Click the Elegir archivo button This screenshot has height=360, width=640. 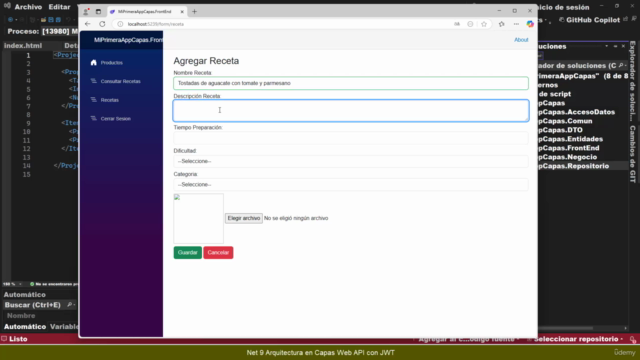click(x=244, y=218)
